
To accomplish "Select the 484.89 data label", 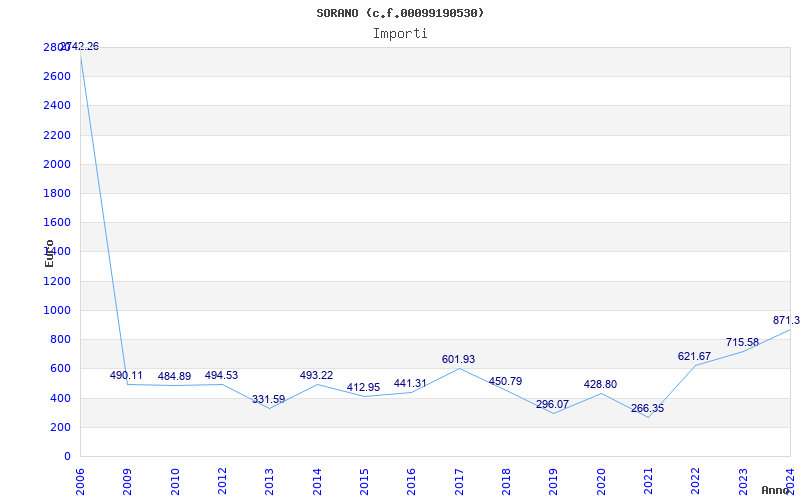I will pos(174,377).
